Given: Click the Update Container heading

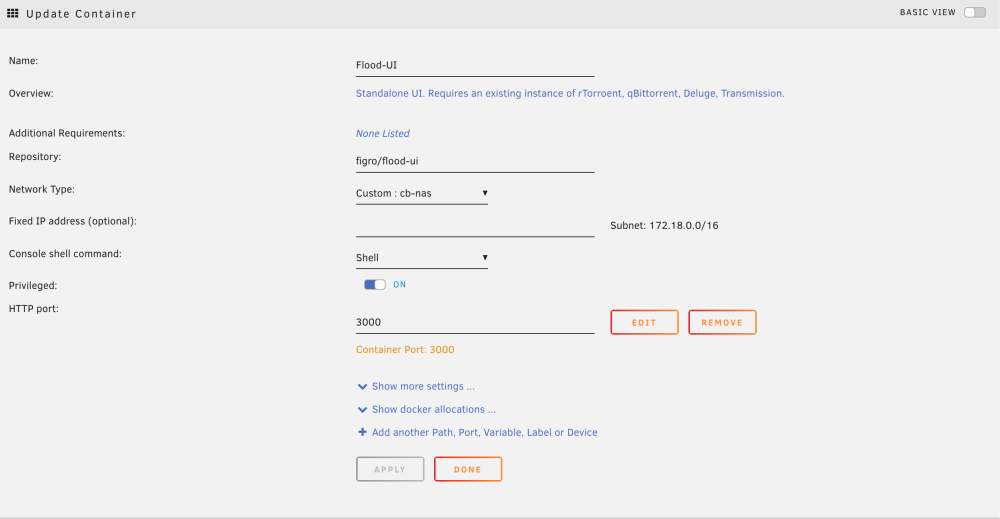Looking at the screenshot, I should click(x=81, y=13).
